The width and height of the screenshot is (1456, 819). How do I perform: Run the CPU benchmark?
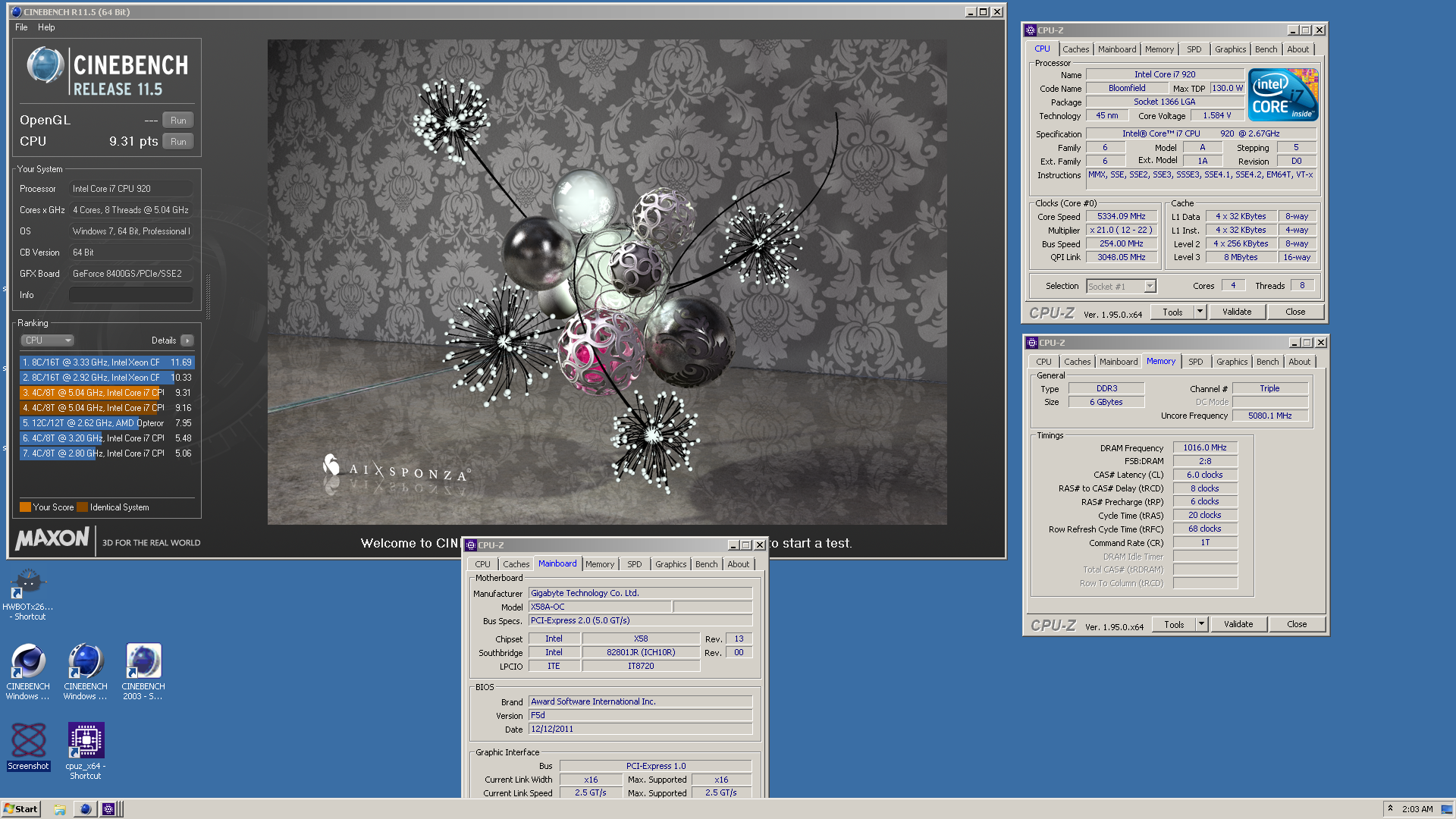(x=178, y=142)
